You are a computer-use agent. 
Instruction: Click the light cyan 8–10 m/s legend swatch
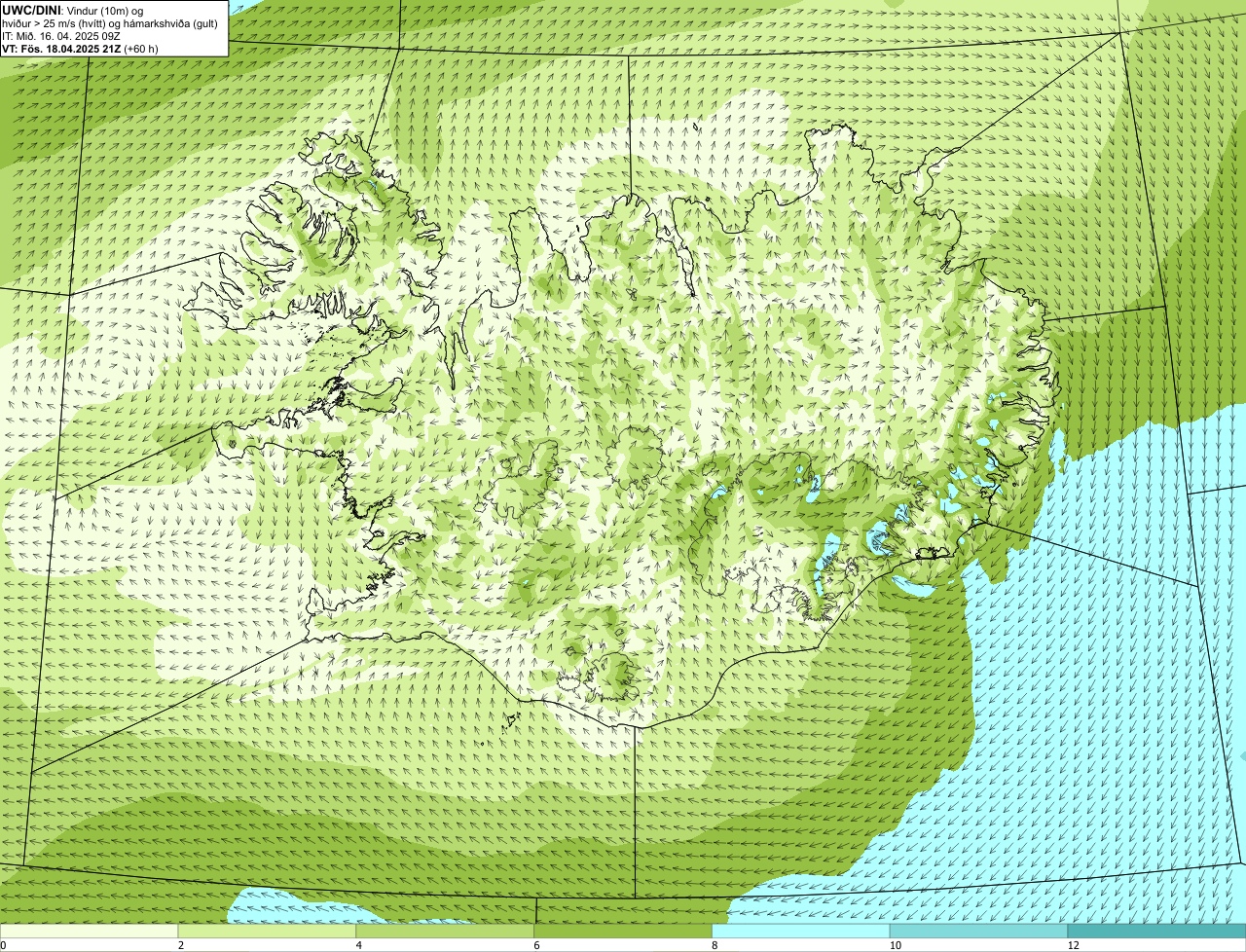(x=801, y=932)
